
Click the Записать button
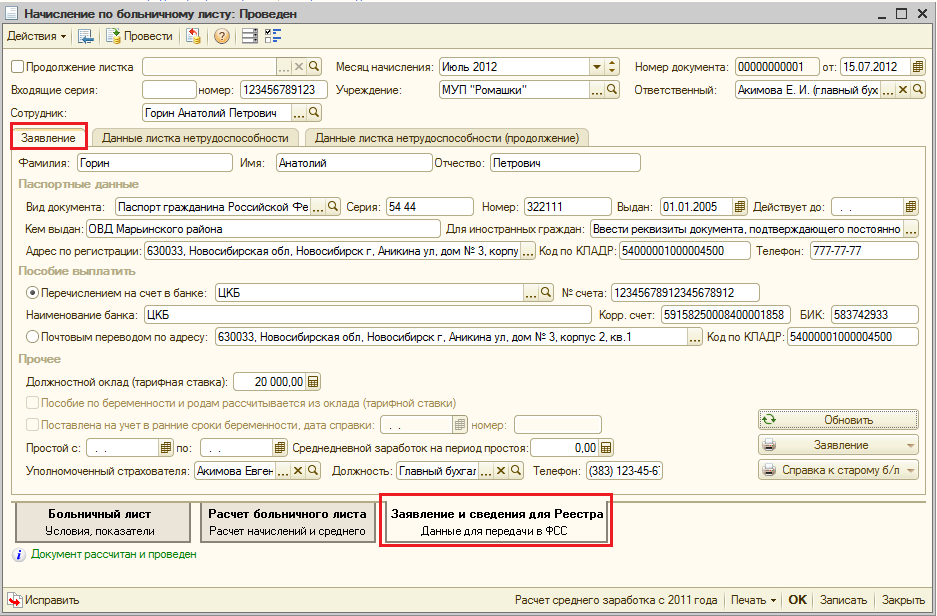pos(843,600)
